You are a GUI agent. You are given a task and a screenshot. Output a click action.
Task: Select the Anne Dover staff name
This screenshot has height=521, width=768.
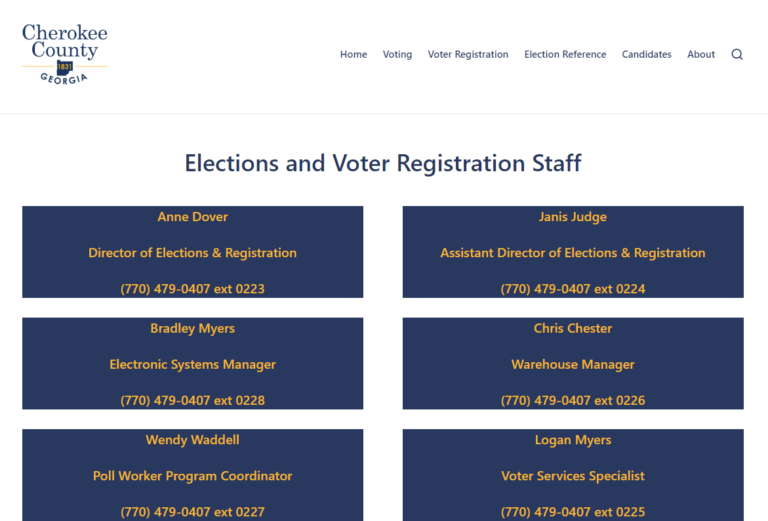[192, 217]
